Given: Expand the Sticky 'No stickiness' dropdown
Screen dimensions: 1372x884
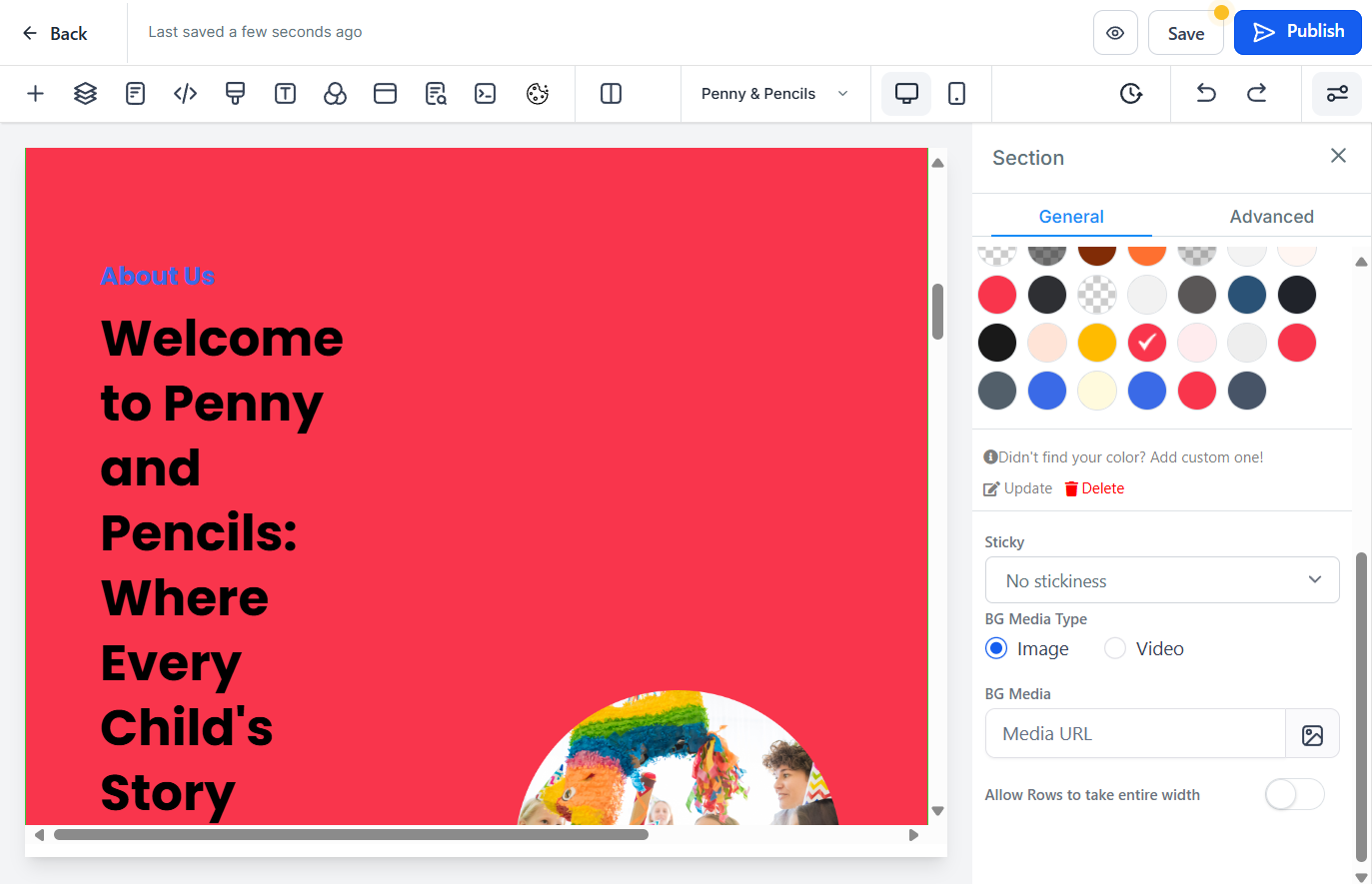Looking at the screenshot, I should 1162,580.
